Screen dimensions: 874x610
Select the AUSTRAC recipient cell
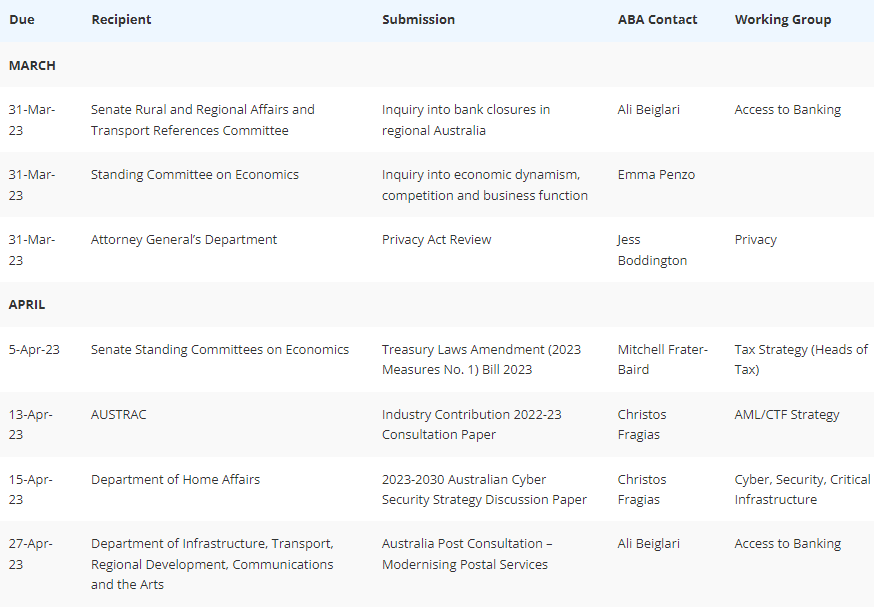pyautogui.click(x=119, y=414)
